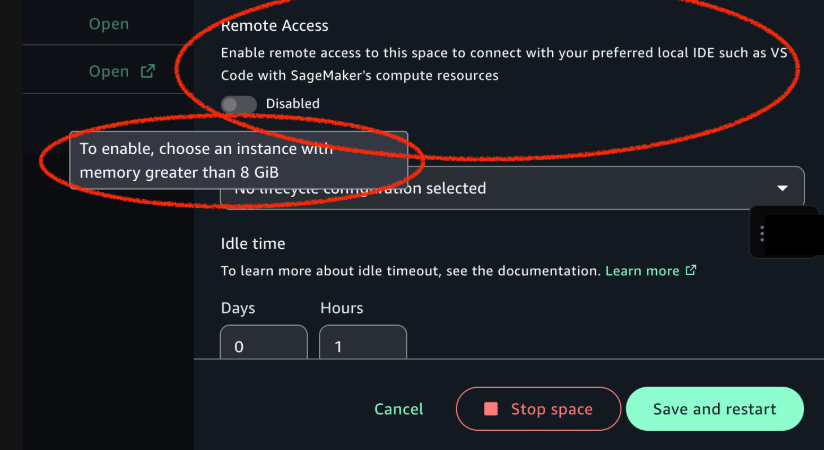Click the Remote Access heading
824x450 pixels.
(274, 26)
